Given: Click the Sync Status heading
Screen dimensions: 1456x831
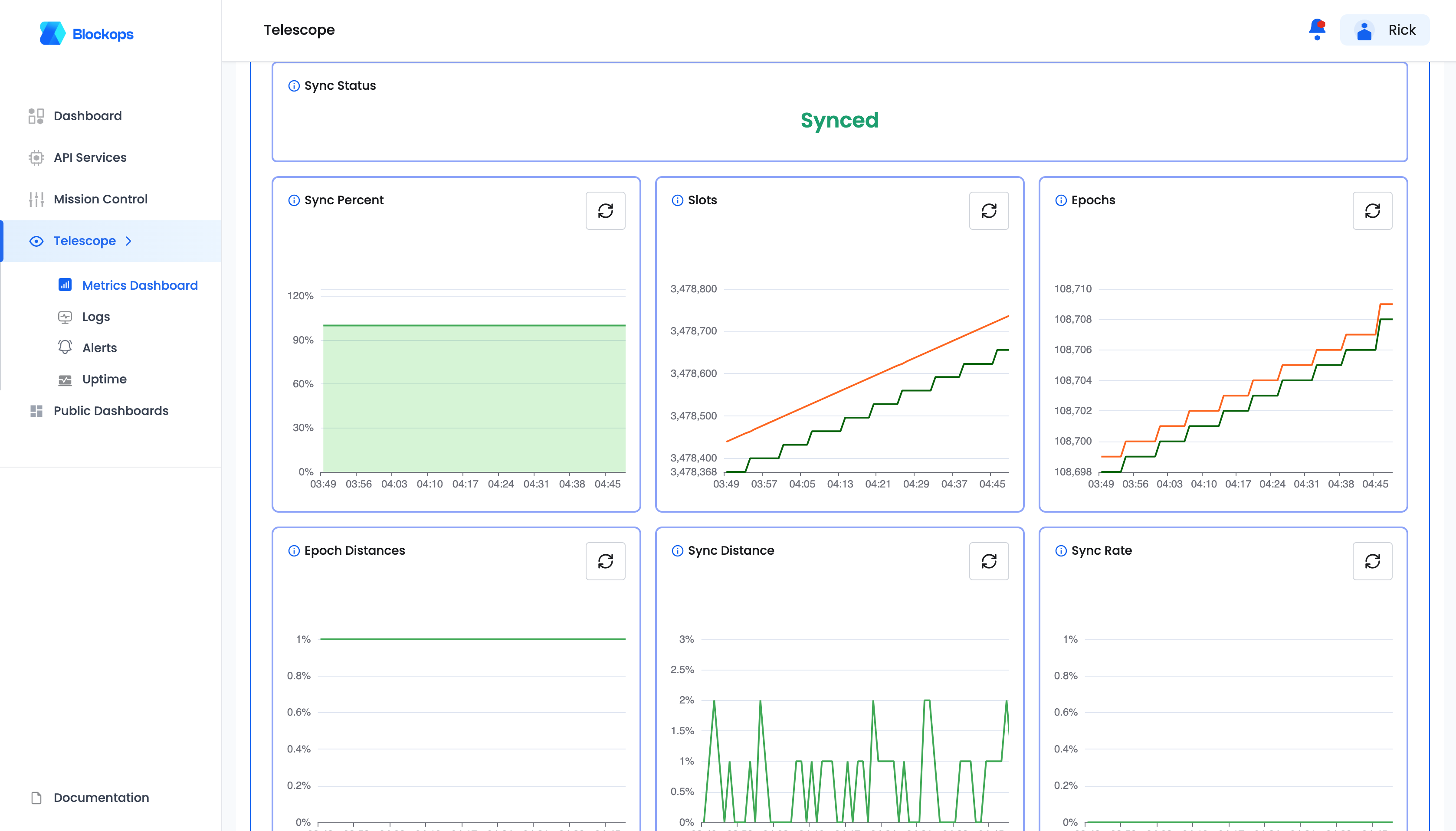Looking at the screenshot, I should tap(340, 85).
